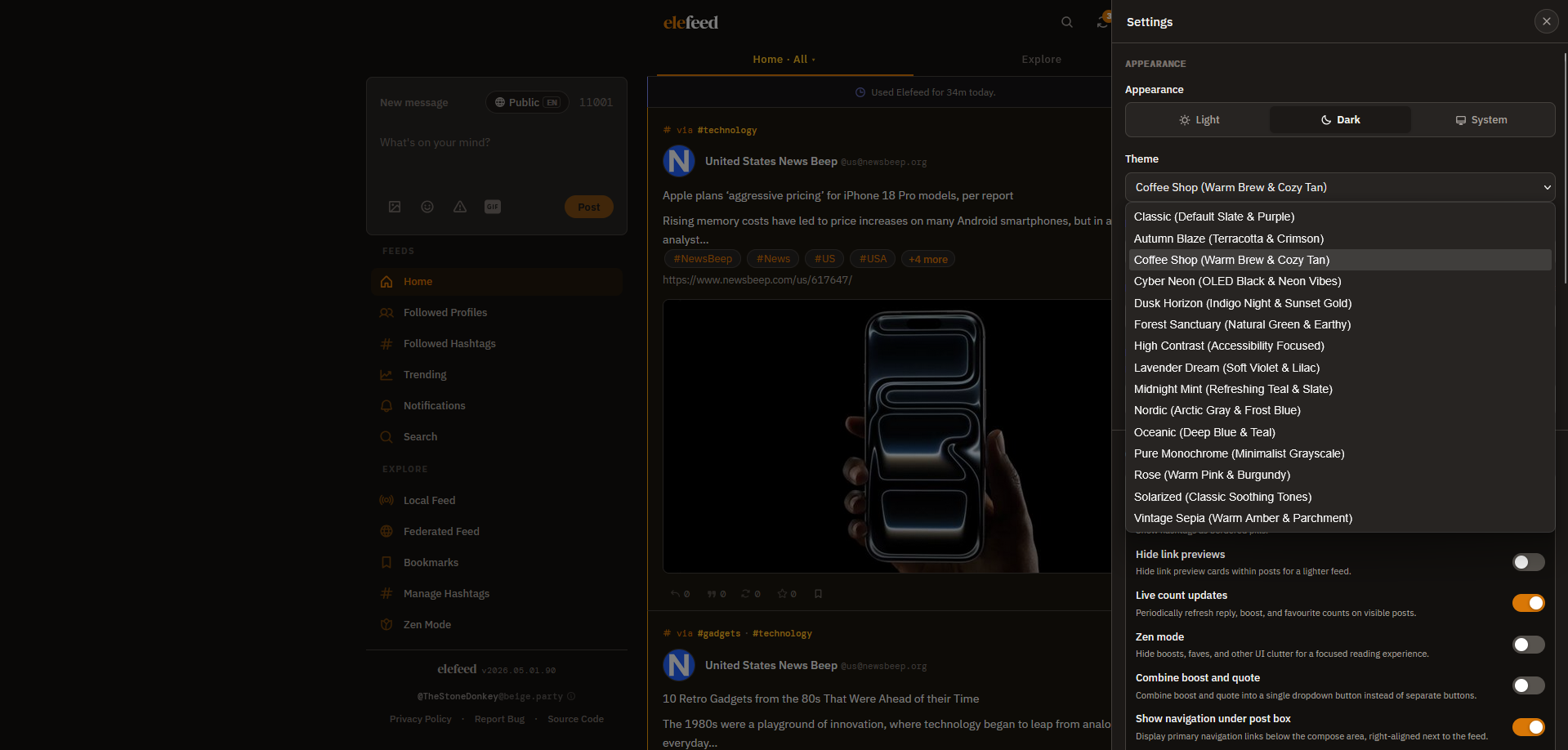Bookmark the iPhone 18 Pro post

(818, 594)
